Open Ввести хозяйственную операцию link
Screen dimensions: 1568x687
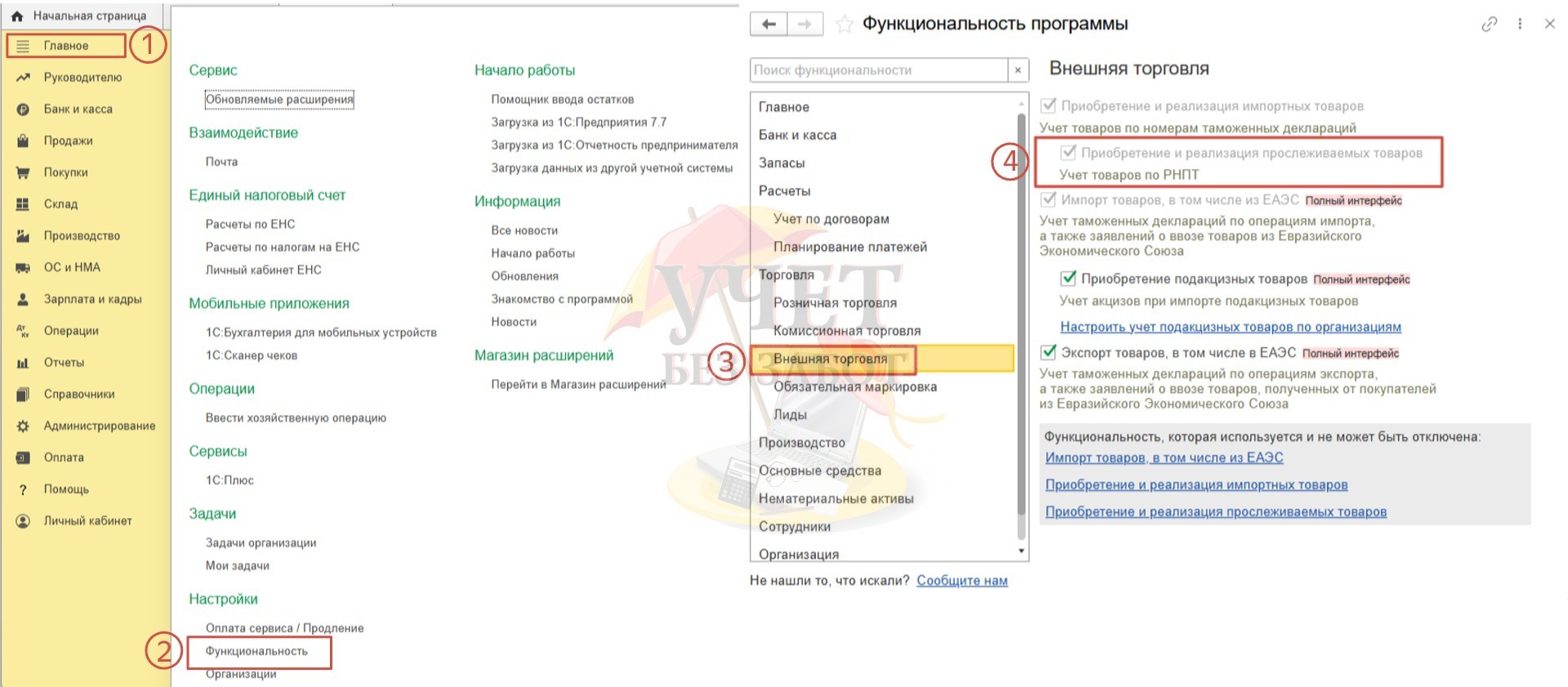pos(296,417)
